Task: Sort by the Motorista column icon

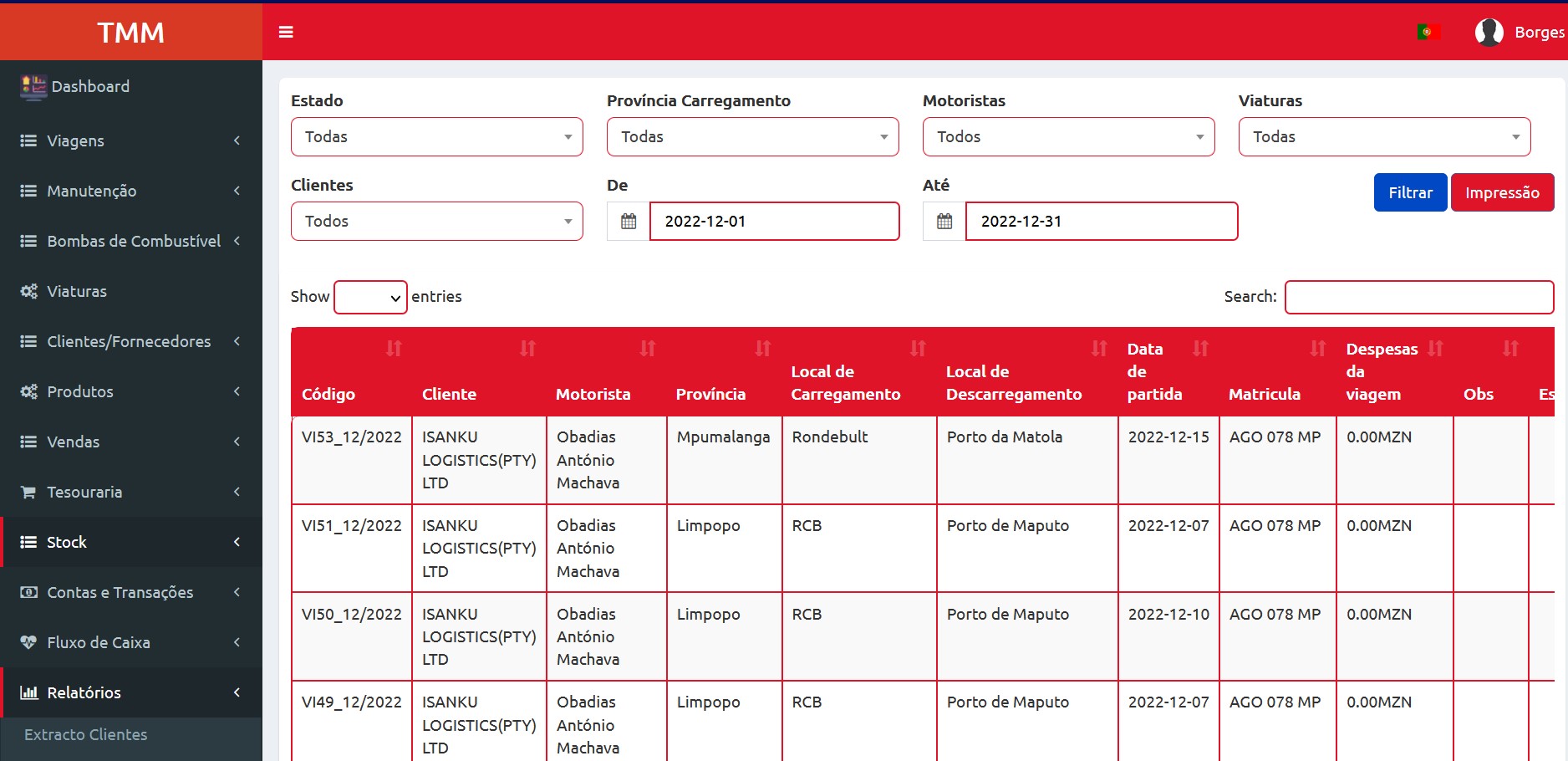Action: (x=648, y=349)
